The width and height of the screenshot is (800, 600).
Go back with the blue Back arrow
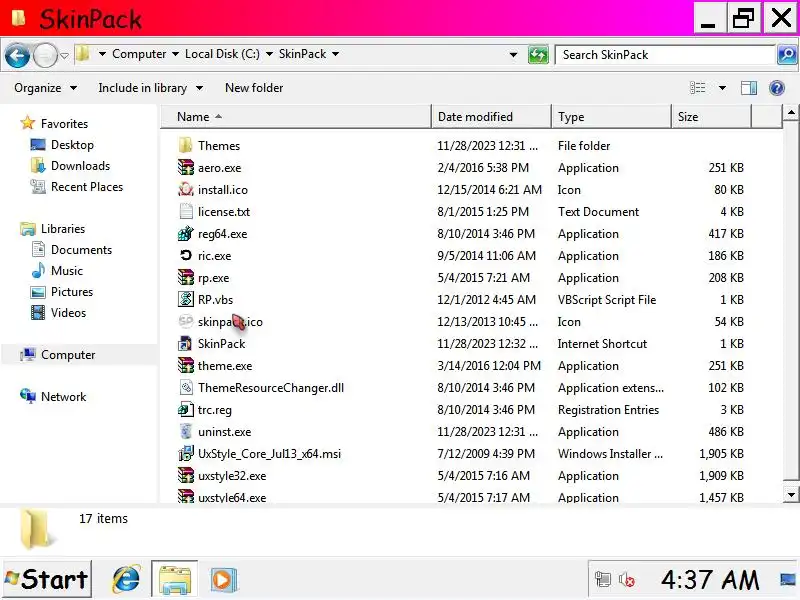pos(17,55)
